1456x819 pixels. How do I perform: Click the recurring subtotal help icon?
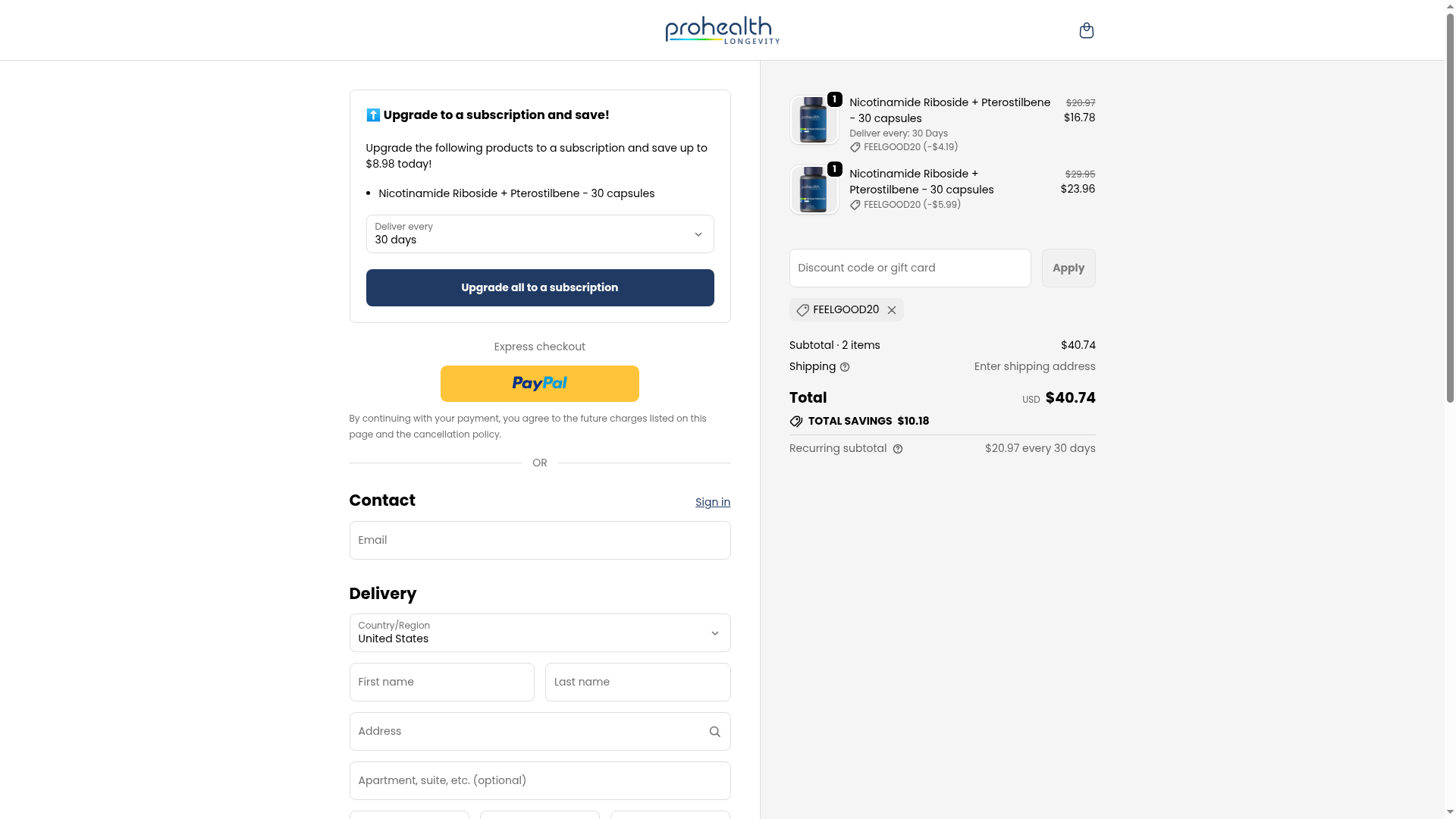[x=898, y=449]
